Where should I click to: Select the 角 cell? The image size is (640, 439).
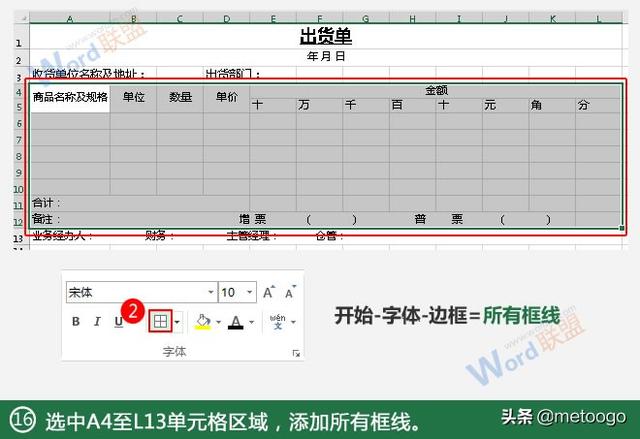click(x=552, y=105)
